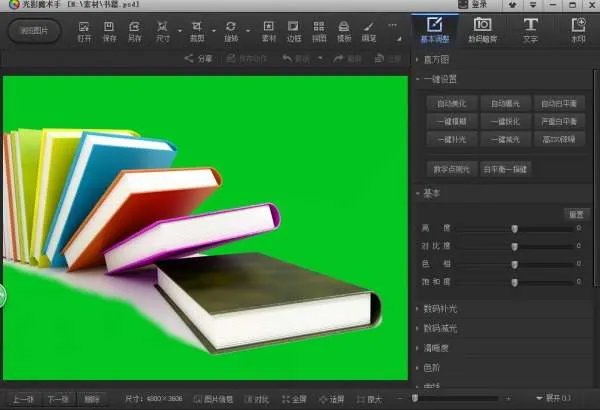This screenshot has height=410, width=600.
Task: Click the 自动曝光 (Auto Exposure) button
Action: point(505,103)
